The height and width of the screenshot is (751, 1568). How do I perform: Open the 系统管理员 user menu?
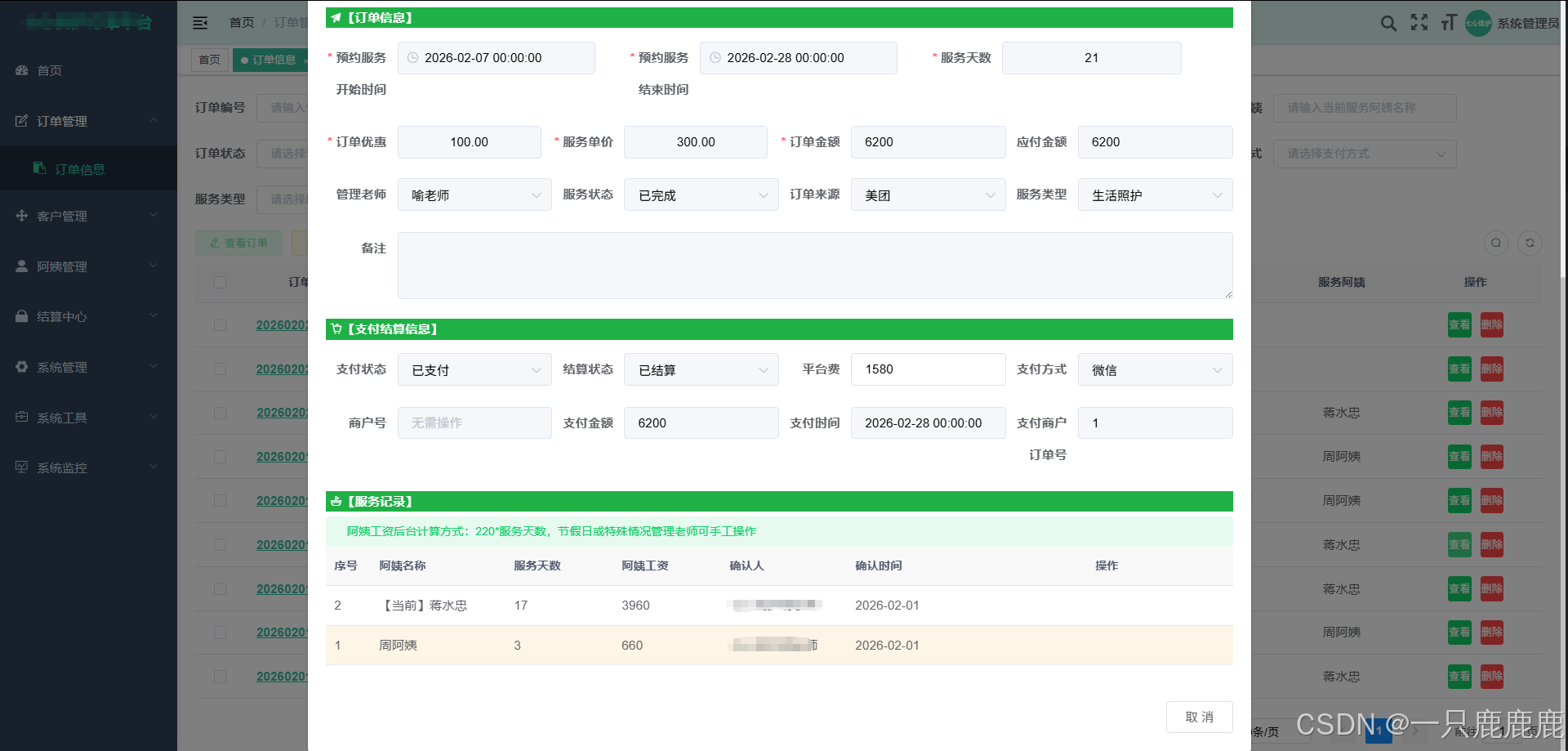click(1528, 24)
